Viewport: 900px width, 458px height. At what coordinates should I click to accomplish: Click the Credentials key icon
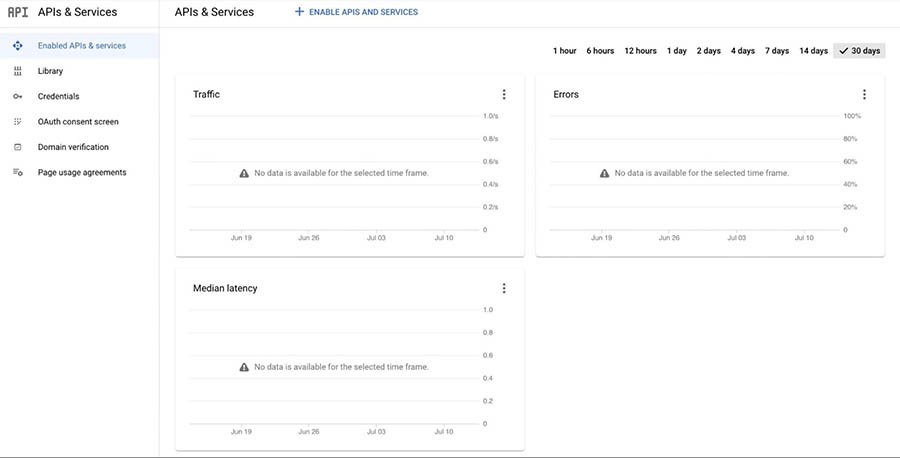click(17, 97)
